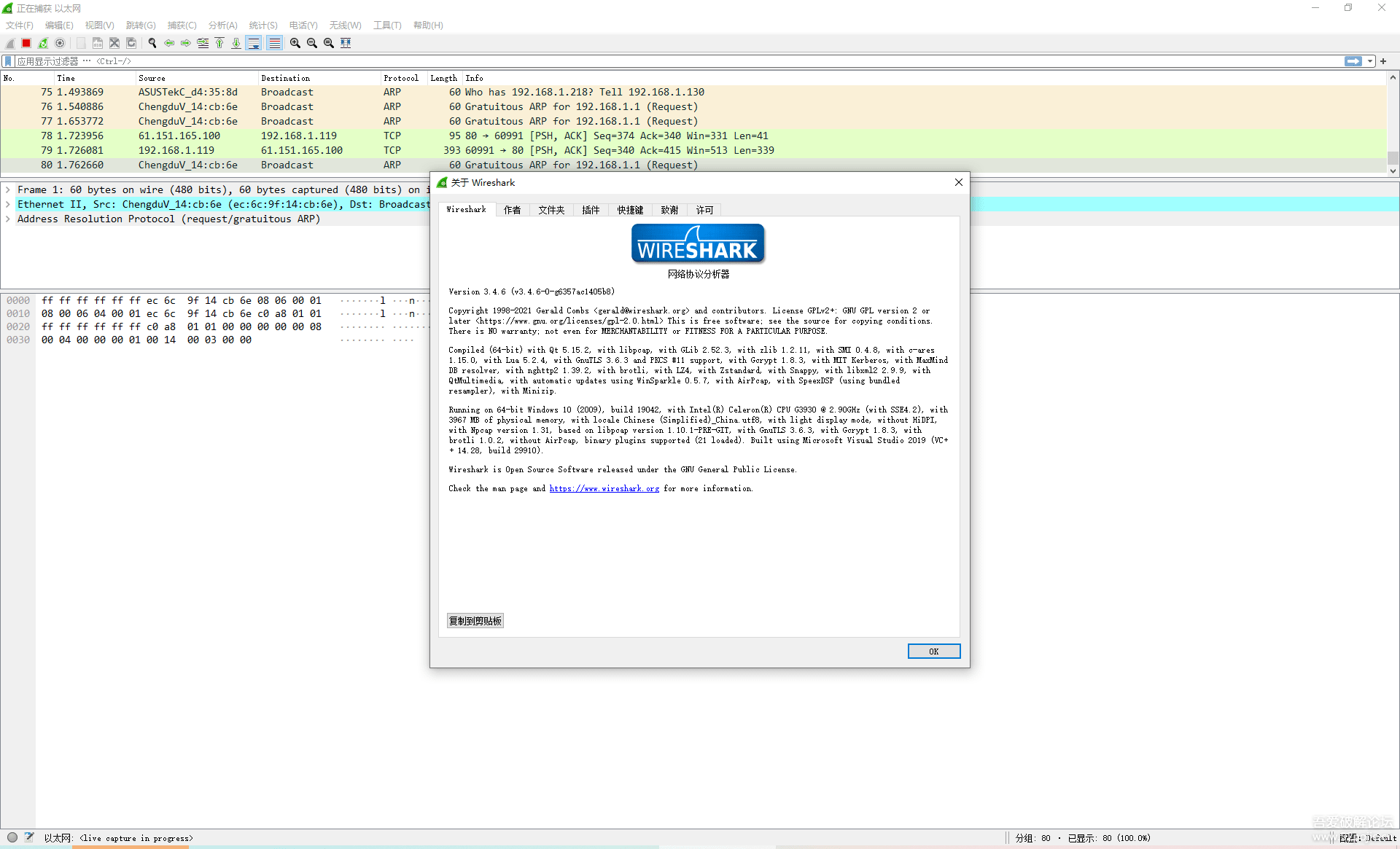Stop the capture with the red square
1400x849 pixels.
point(26,43)
